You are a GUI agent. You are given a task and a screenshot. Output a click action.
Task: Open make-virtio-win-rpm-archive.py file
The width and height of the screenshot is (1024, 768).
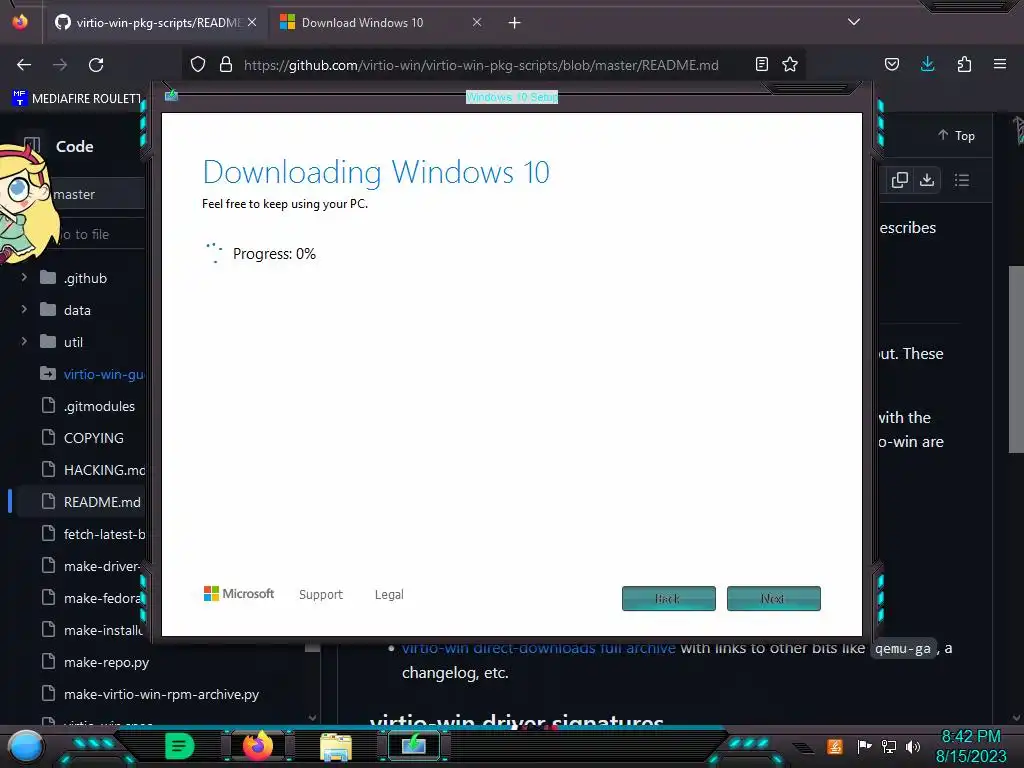tap(161, 694)
